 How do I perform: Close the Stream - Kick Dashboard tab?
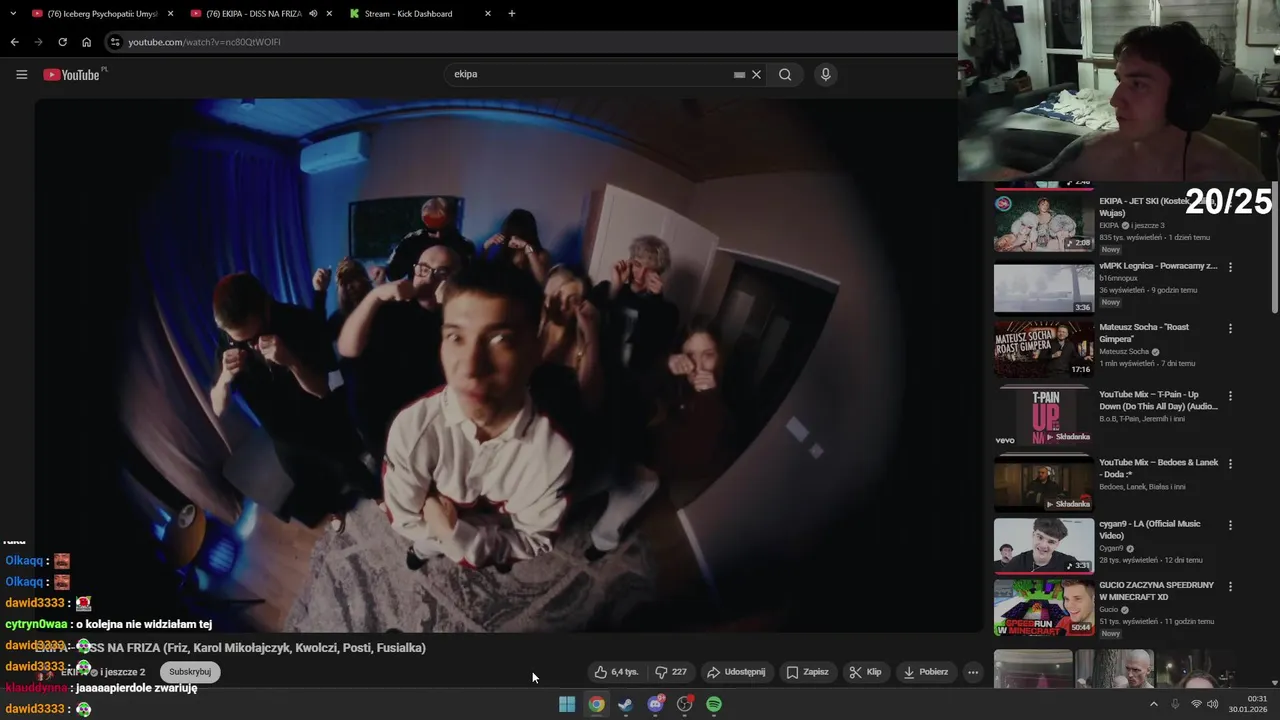click(487, 14)
